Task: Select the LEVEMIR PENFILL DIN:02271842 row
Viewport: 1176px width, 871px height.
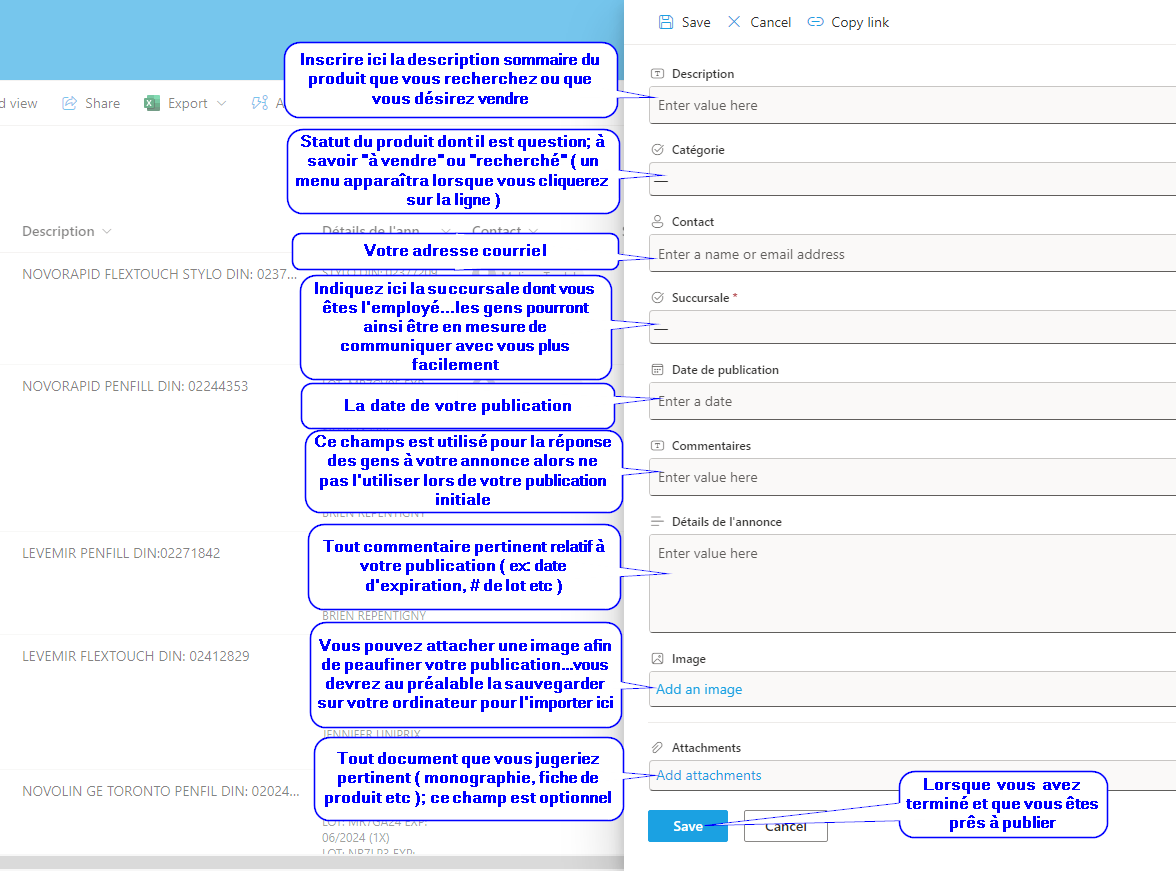Action: pos(121,554)
